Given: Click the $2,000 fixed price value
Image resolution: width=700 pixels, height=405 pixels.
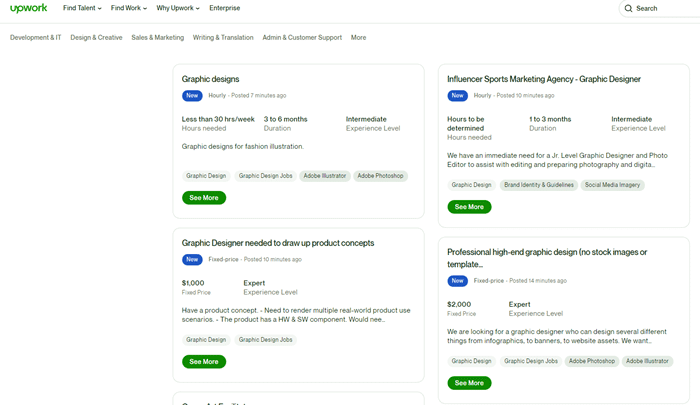Looking at the screenshot, I should click(x=459, y=305).
